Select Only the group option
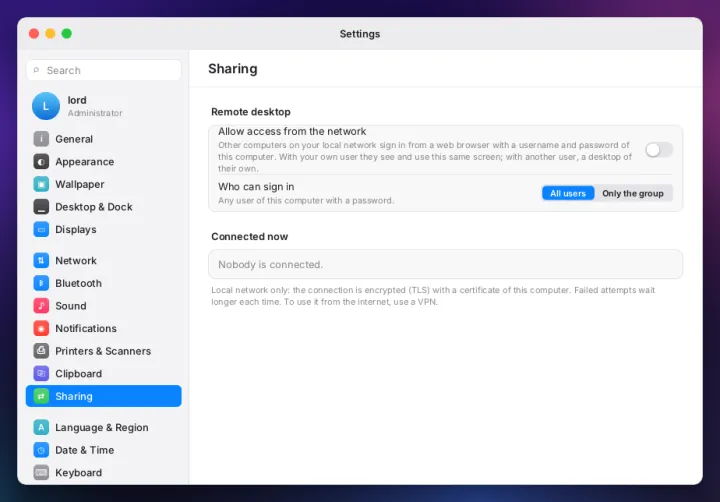This screenshot has width=720, height=502. (633, 193)
